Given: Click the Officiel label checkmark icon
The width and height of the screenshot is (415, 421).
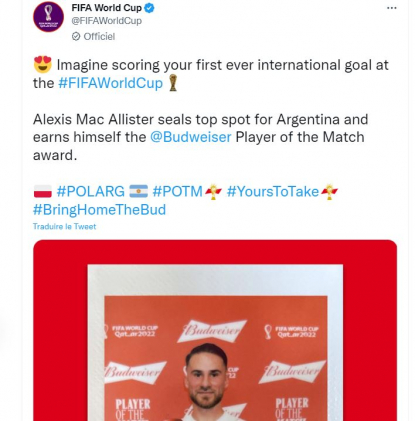Looking at the screenshot, I should (76, 36).
